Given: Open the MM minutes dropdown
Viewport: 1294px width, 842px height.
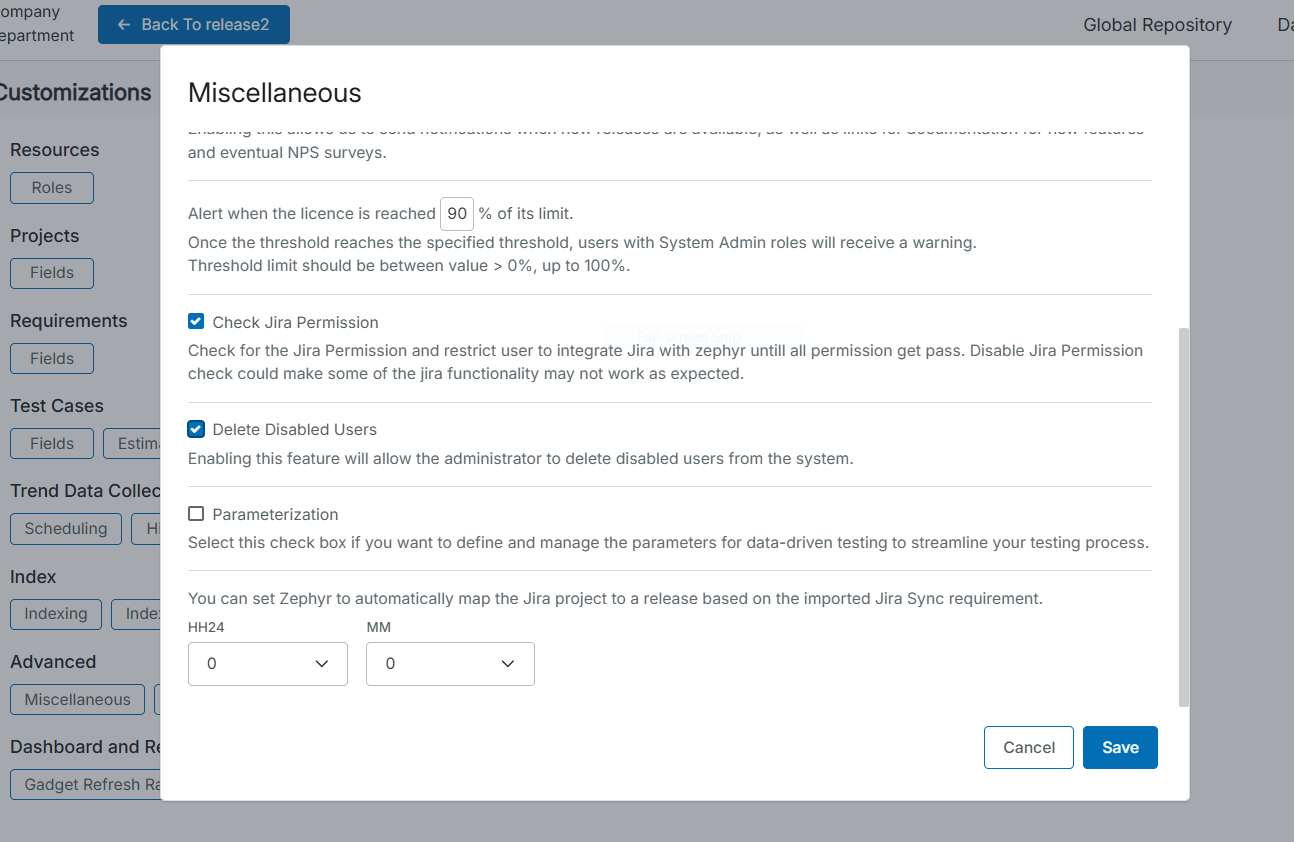Looking at the screenshot, I should click(x=449, y=664).
